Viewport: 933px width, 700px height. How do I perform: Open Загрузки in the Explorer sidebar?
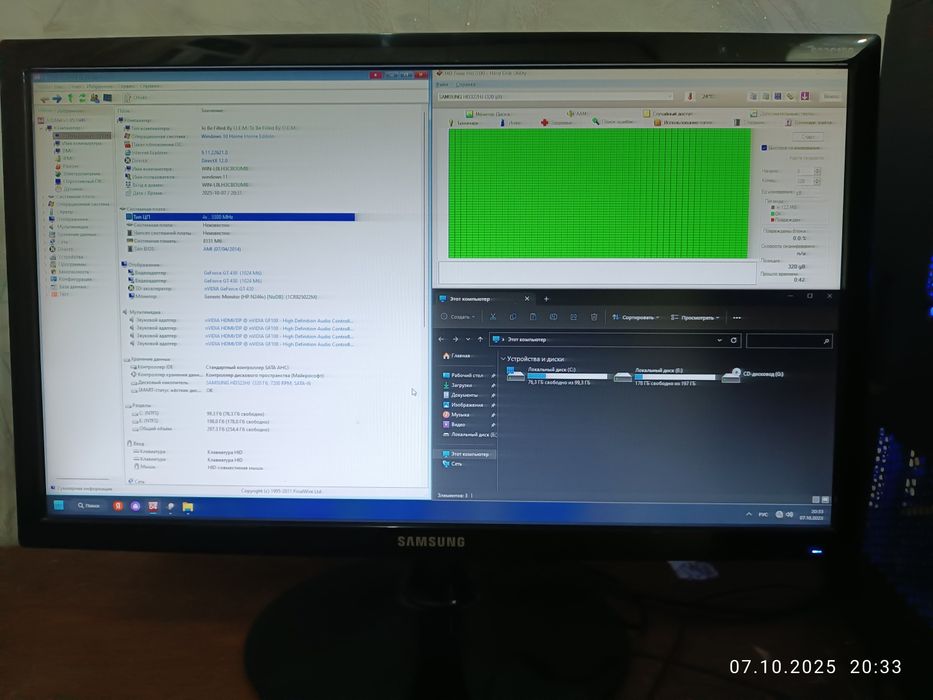pos(461,385)
